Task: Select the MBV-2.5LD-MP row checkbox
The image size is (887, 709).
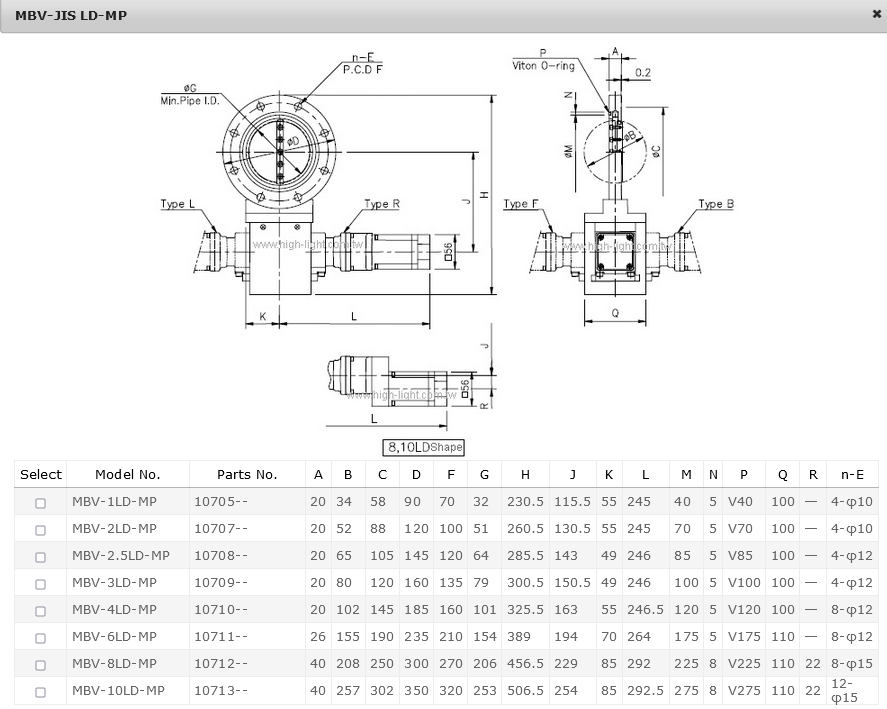Action: click(41, 557)
